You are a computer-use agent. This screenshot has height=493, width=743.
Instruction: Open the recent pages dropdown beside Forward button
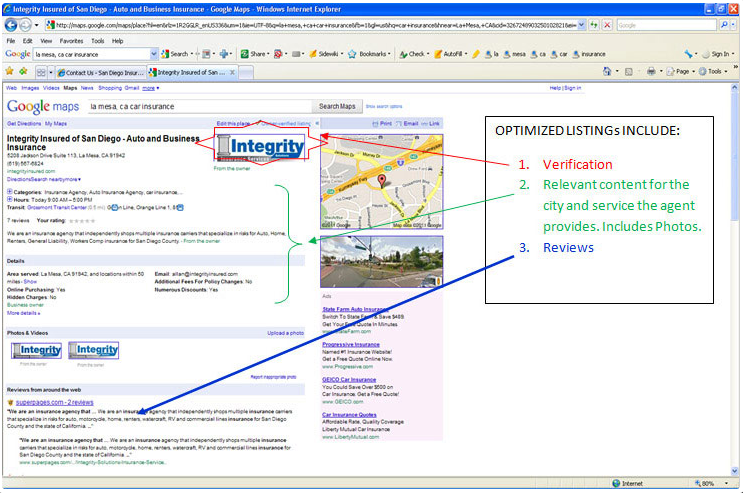click(x=36, y=25)
